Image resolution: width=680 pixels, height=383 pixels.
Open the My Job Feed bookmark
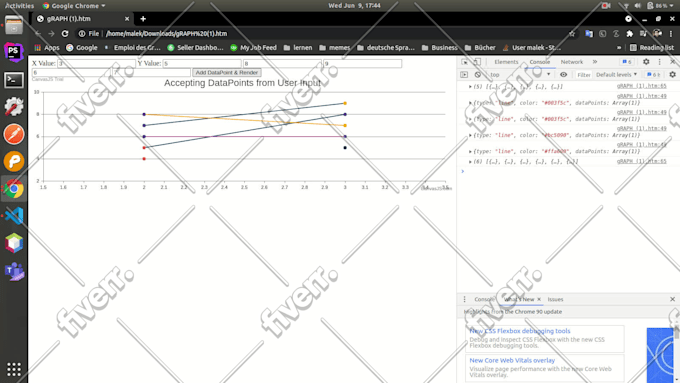coord(253,48)
